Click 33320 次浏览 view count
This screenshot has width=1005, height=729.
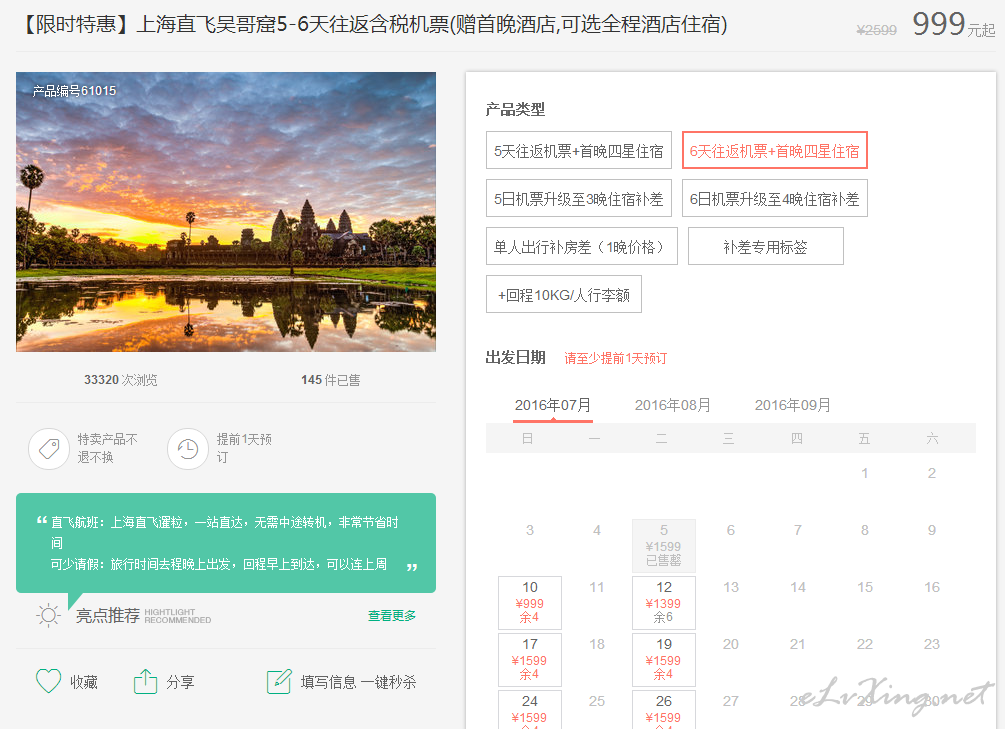(120, 380)
